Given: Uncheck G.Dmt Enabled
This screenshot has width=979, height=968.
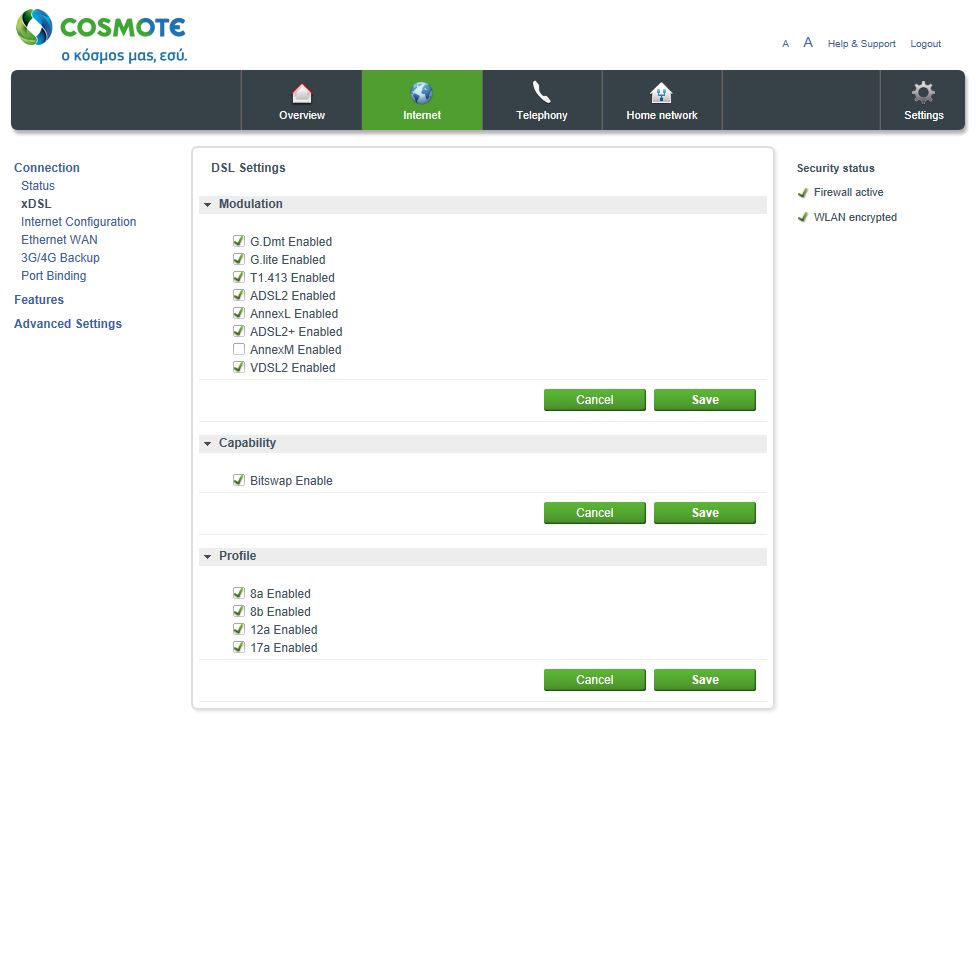Looking at the screenshot, I should pyautogui.click(x=239, y=241).
